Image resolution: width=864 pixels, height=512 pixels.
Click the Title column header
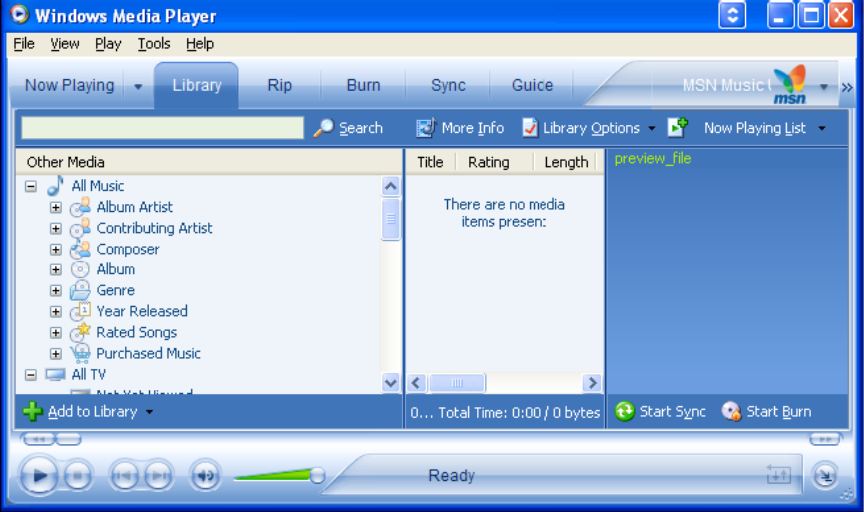pos(430,162)
